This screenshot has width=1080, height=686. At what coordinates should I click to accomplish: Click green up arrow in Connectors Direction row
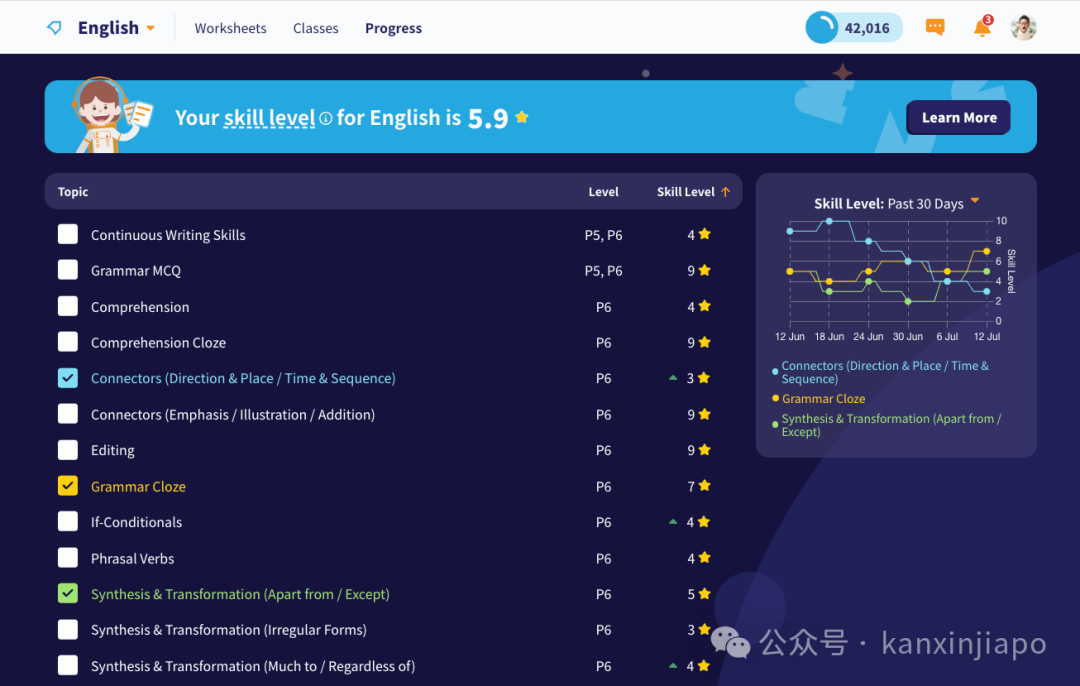(673, 377)
